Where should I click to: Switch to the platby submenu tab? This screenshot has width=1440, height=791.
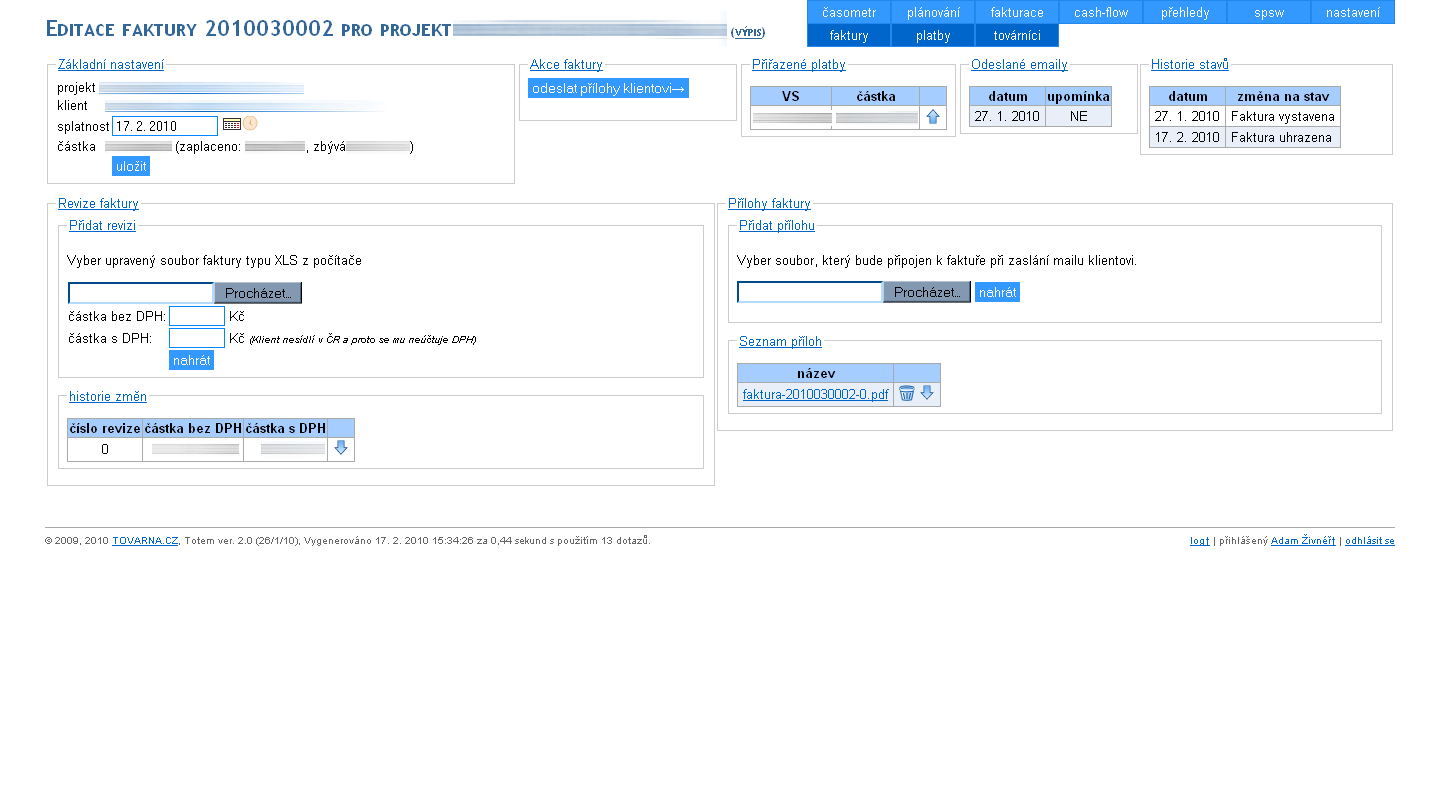coord(933,35)
